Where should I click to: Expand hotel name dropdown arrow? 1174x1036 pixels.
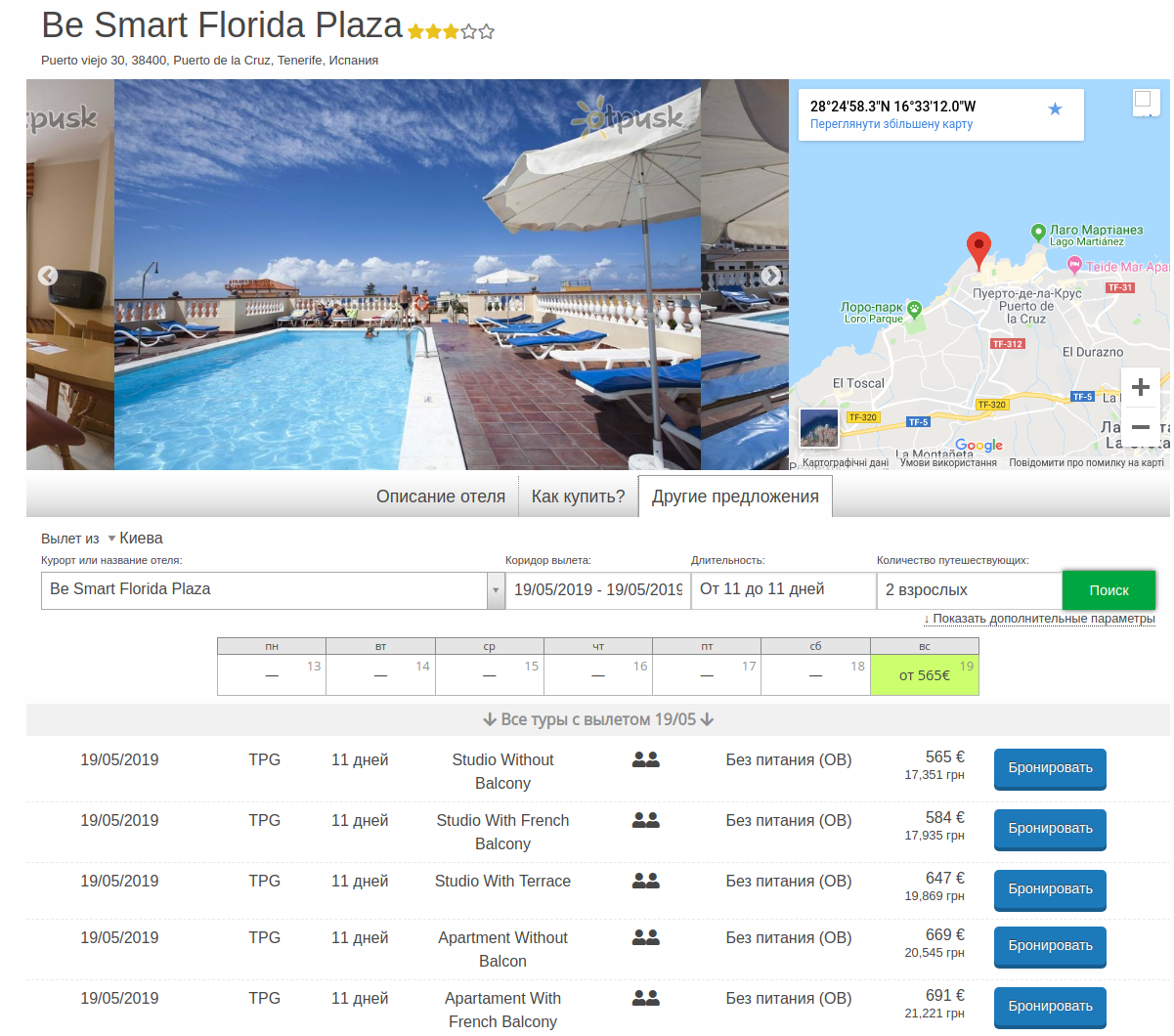(496, 590)
